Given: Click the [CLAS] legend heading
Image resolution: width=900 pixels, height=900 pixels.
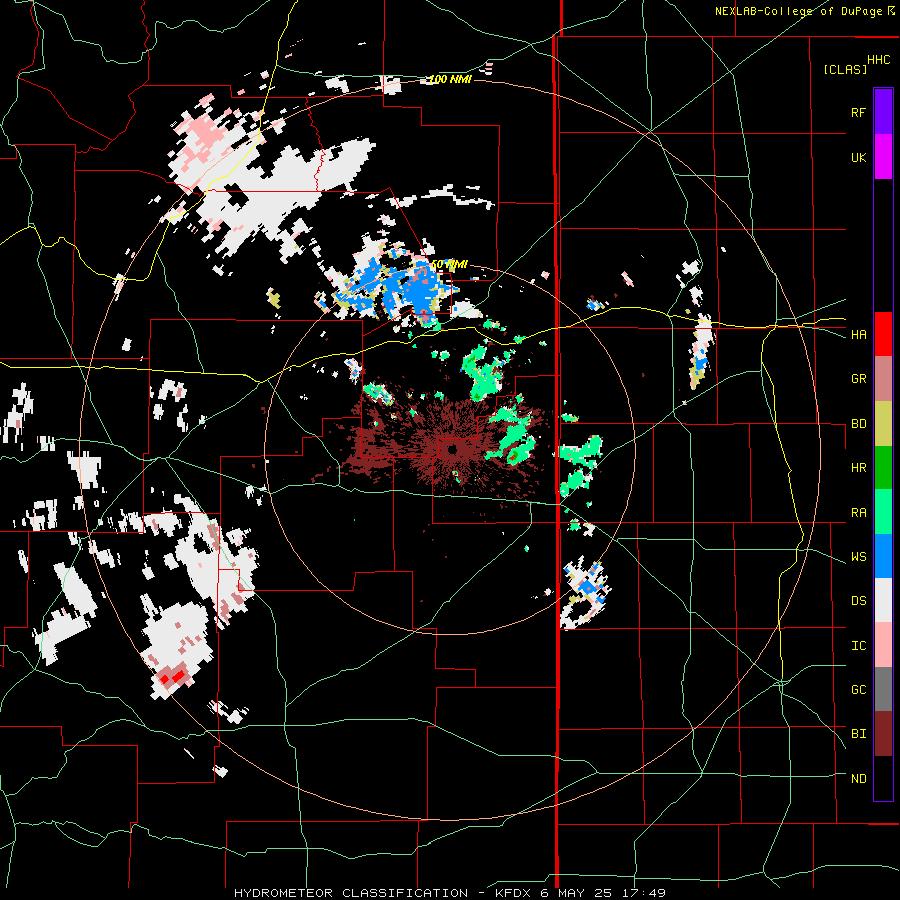Looking at the screenshot, I should pyautogui.click(x=845, y=69).
